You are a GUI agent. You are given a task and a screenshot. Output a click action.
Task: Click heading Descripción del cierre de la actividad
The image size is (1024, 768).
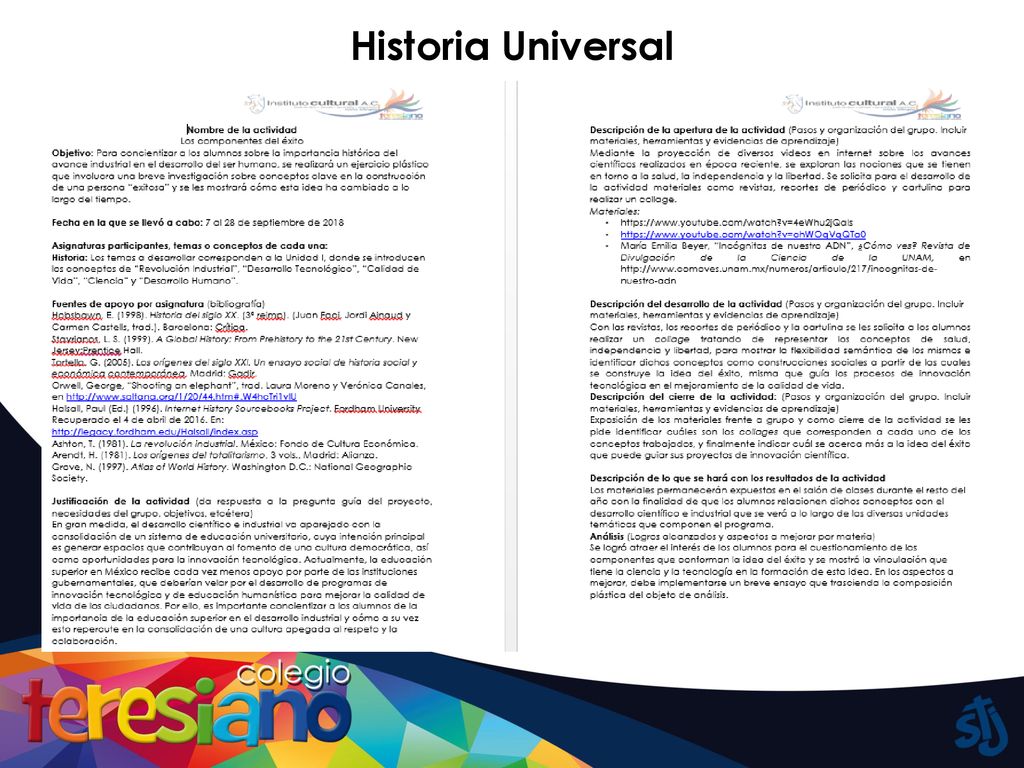683,397
